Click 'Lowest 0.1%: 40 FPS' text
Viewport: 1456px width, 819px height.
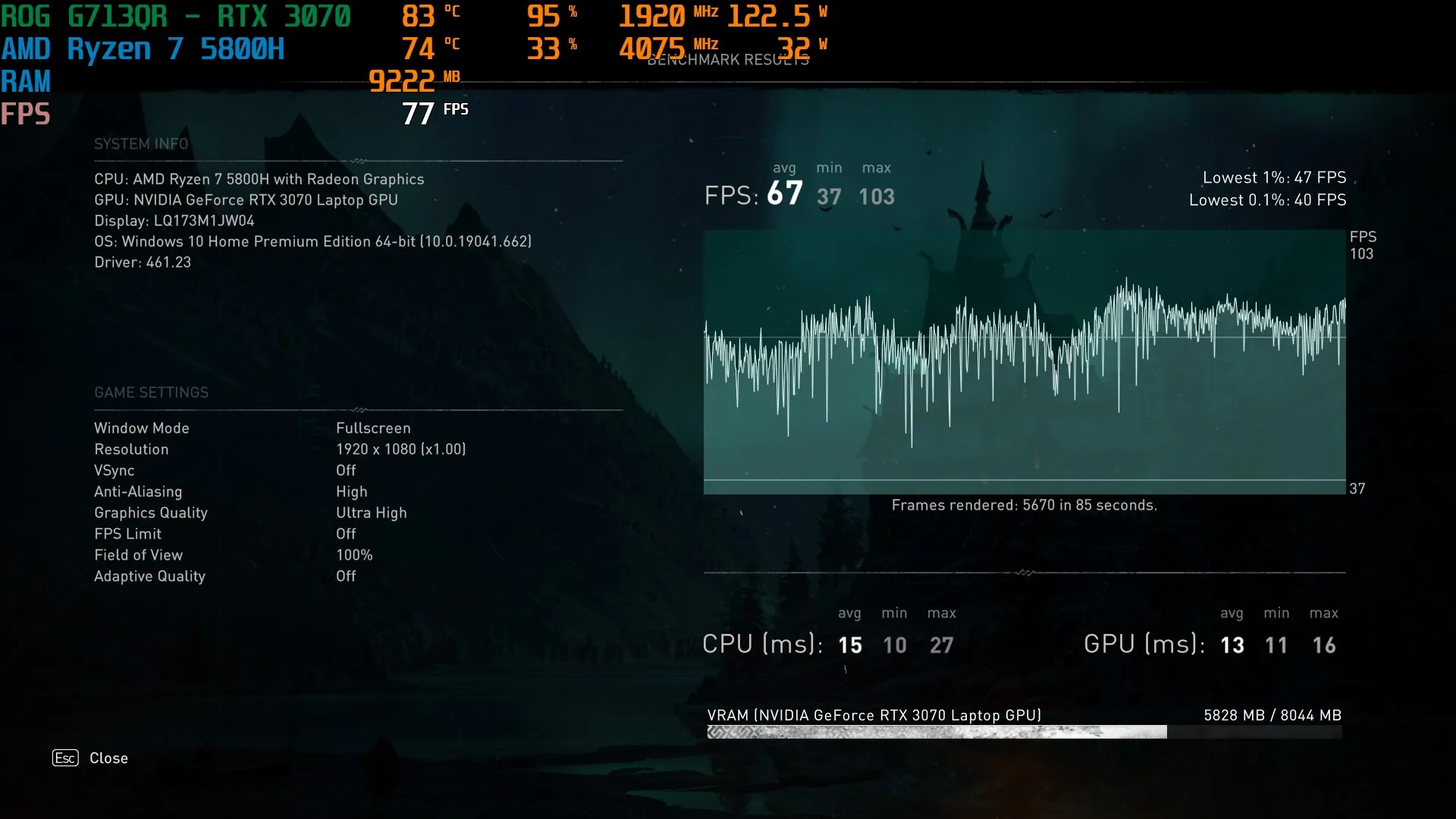click(x=1267, y=200)
